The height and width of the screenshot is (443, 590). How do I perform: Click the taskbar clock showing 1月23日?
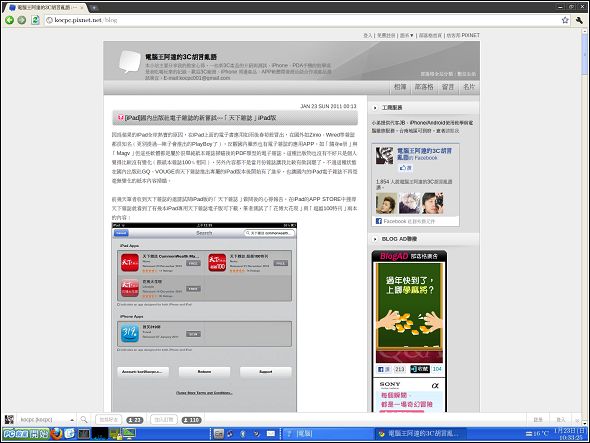point(570,434)
